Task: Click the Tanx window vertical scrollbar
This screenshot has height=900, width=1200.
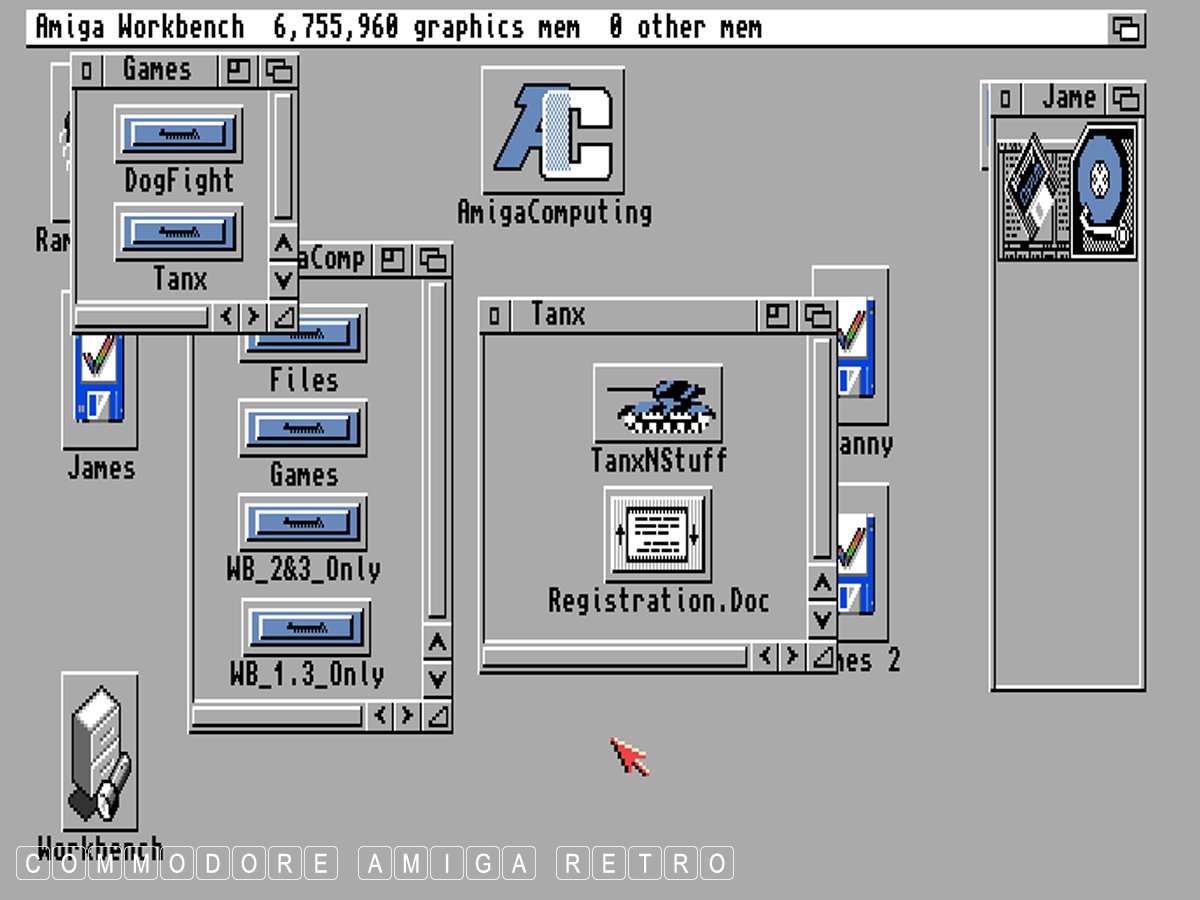Action: 822,450
